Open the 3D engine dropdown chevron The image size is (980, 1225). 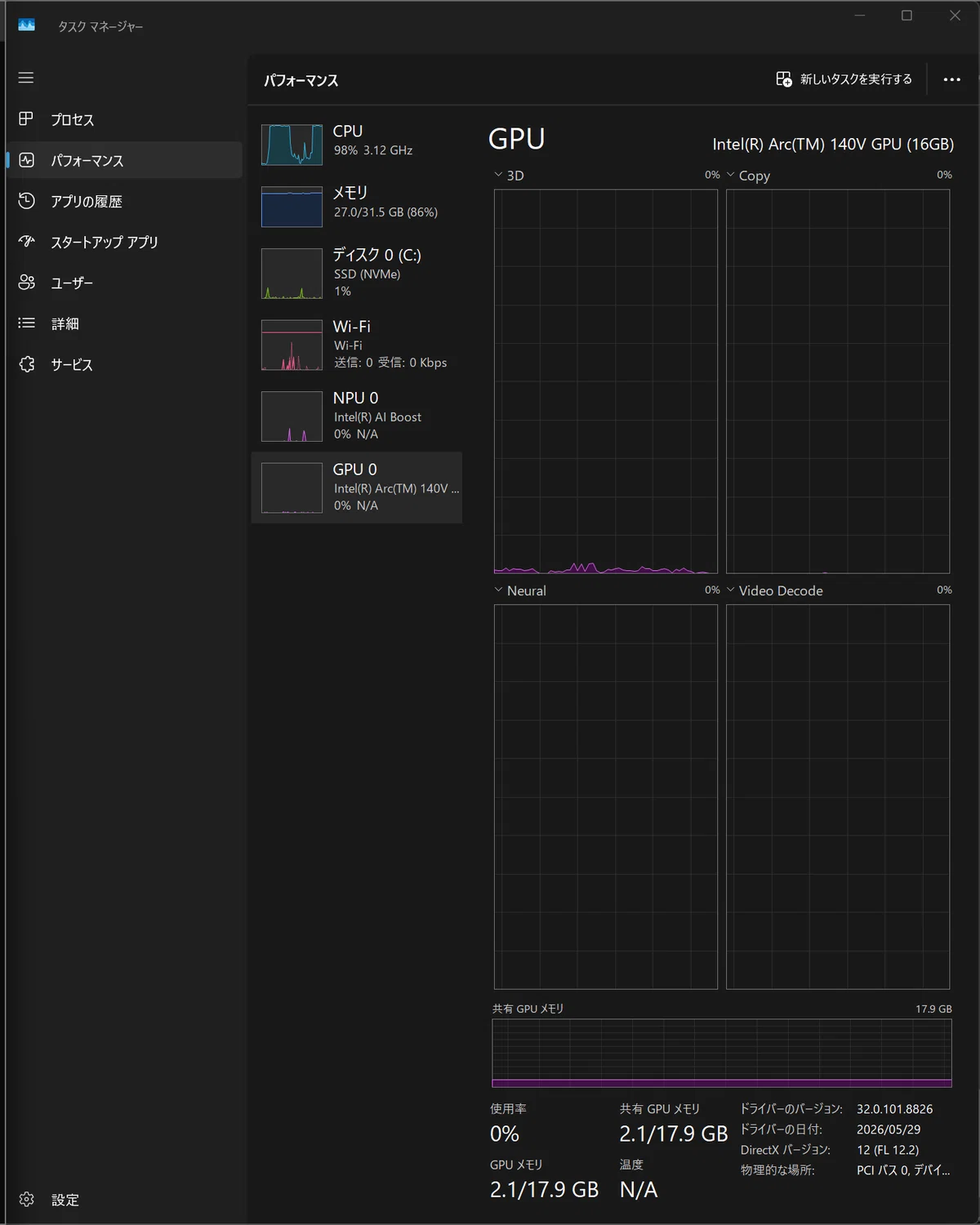tap(498, 175)
